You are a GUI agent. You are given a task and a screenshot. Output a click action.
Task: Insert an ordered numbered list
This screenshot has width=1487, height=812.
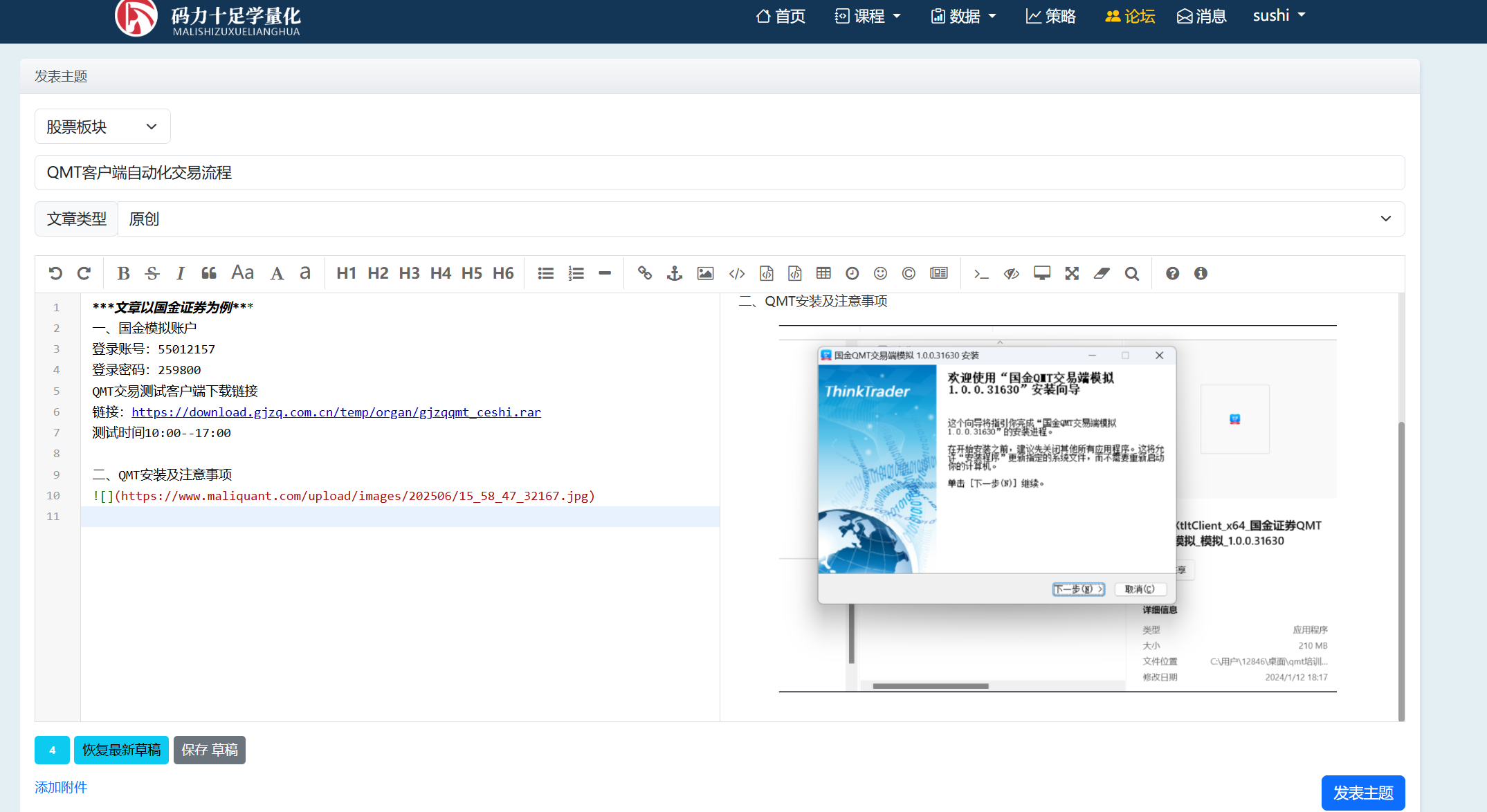click(x=576, y=273)
